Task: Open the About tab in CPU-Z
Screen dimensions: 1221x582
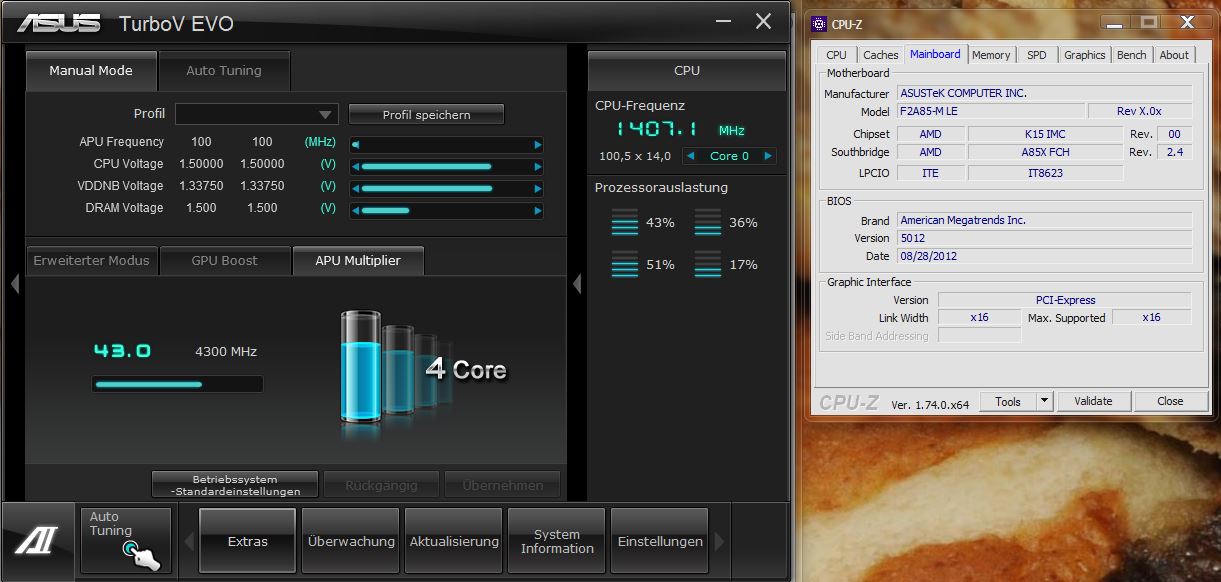Action: pyautogui.click(x=1174, y=55)
